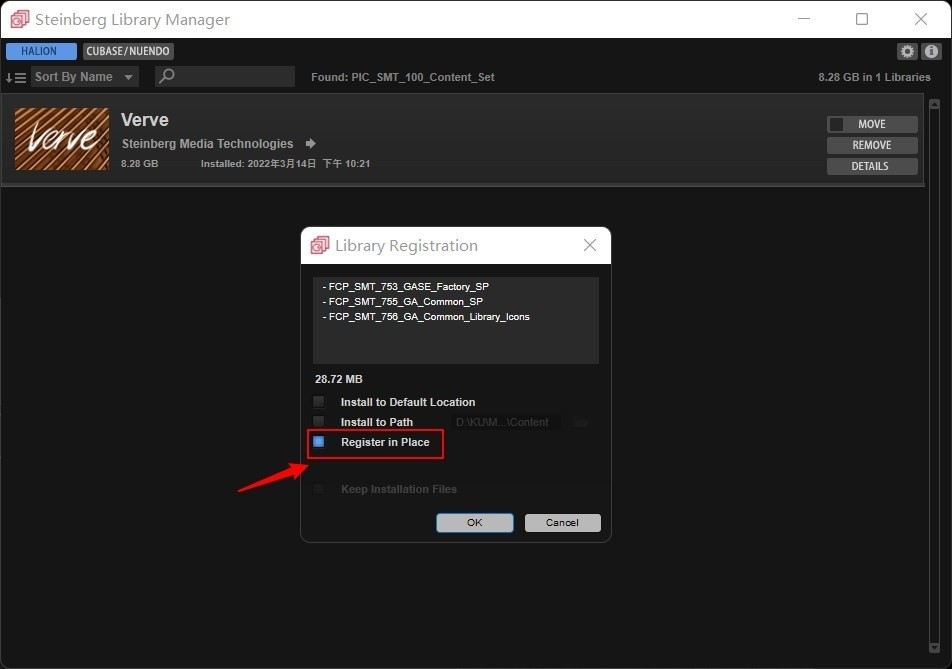Click the library search input field
Image resolution: width=952 pixels, height=669 pixels.
click(x=225, y=76)
